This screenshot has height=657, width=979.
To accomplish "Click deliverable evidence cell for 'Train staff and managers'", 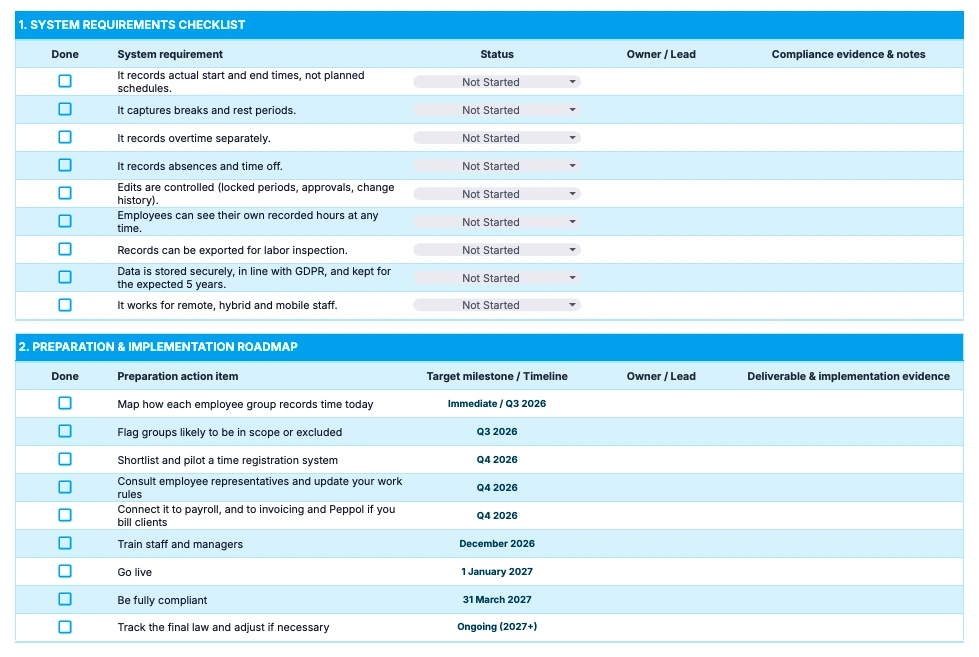I will (849, 544).
